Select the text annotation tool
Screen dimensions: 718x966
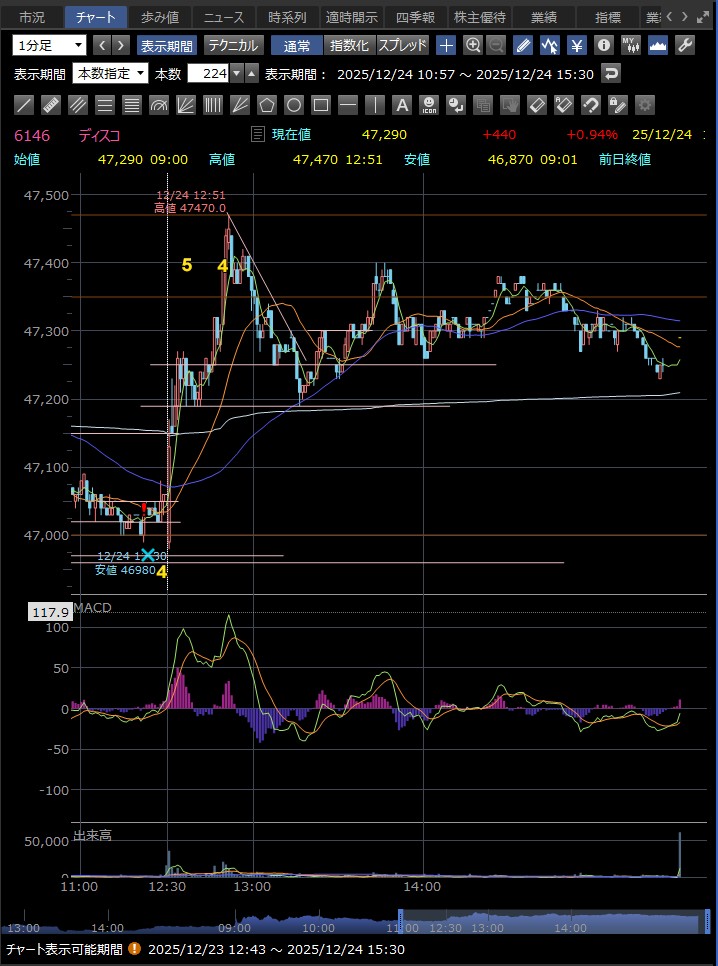coord(402,105)
